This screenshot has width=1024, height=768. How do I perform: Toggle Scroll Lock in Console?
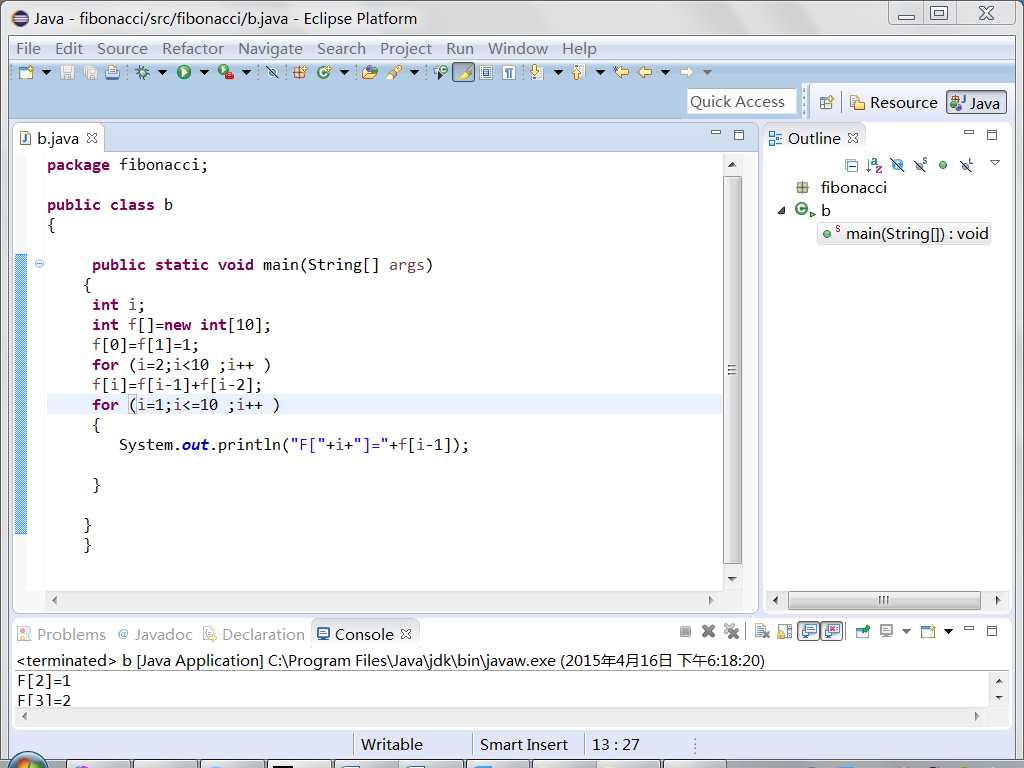784,632
